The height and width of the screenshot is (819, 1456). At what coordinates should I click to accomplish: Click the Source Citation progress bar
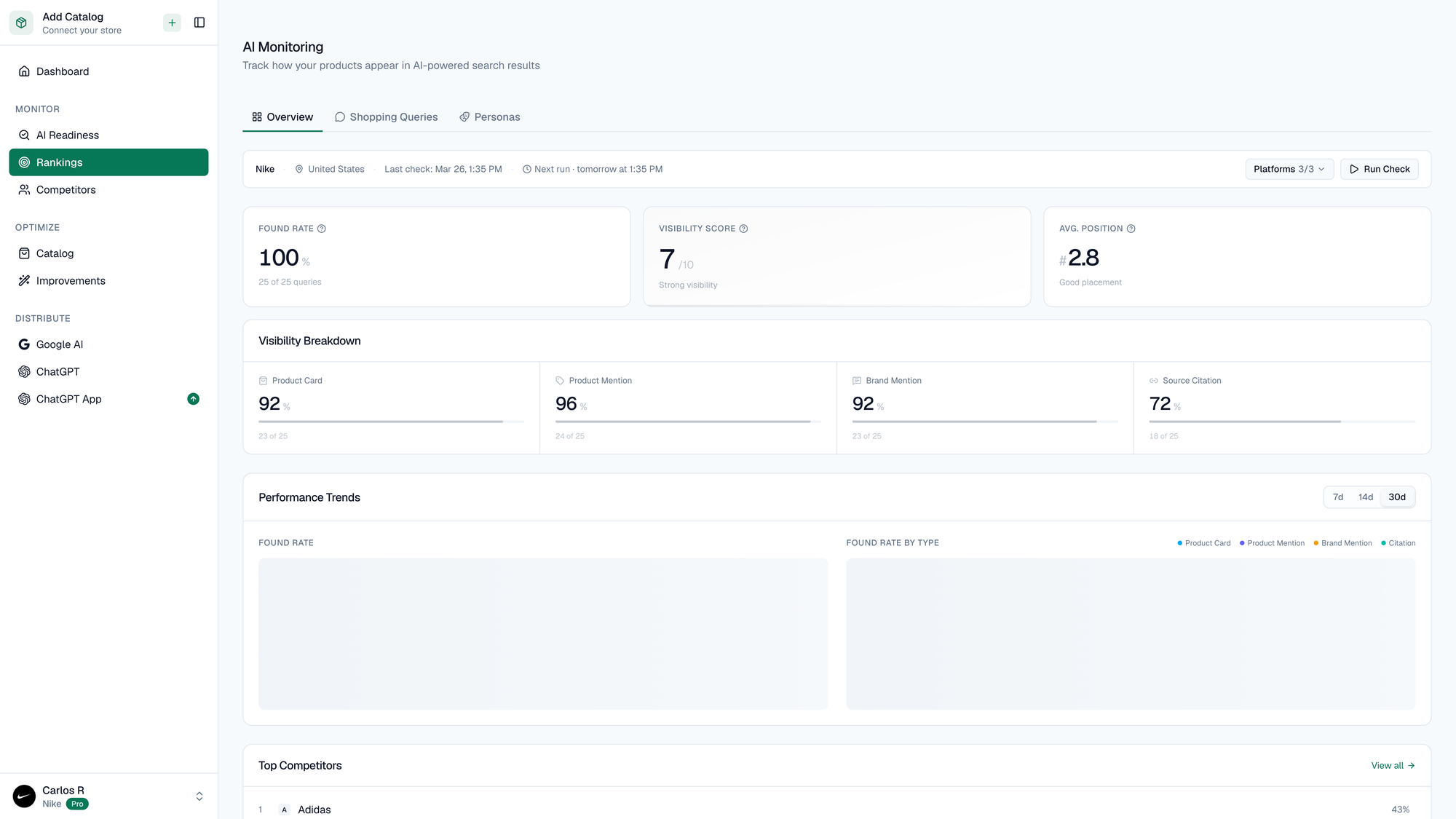click(1282, 422)
